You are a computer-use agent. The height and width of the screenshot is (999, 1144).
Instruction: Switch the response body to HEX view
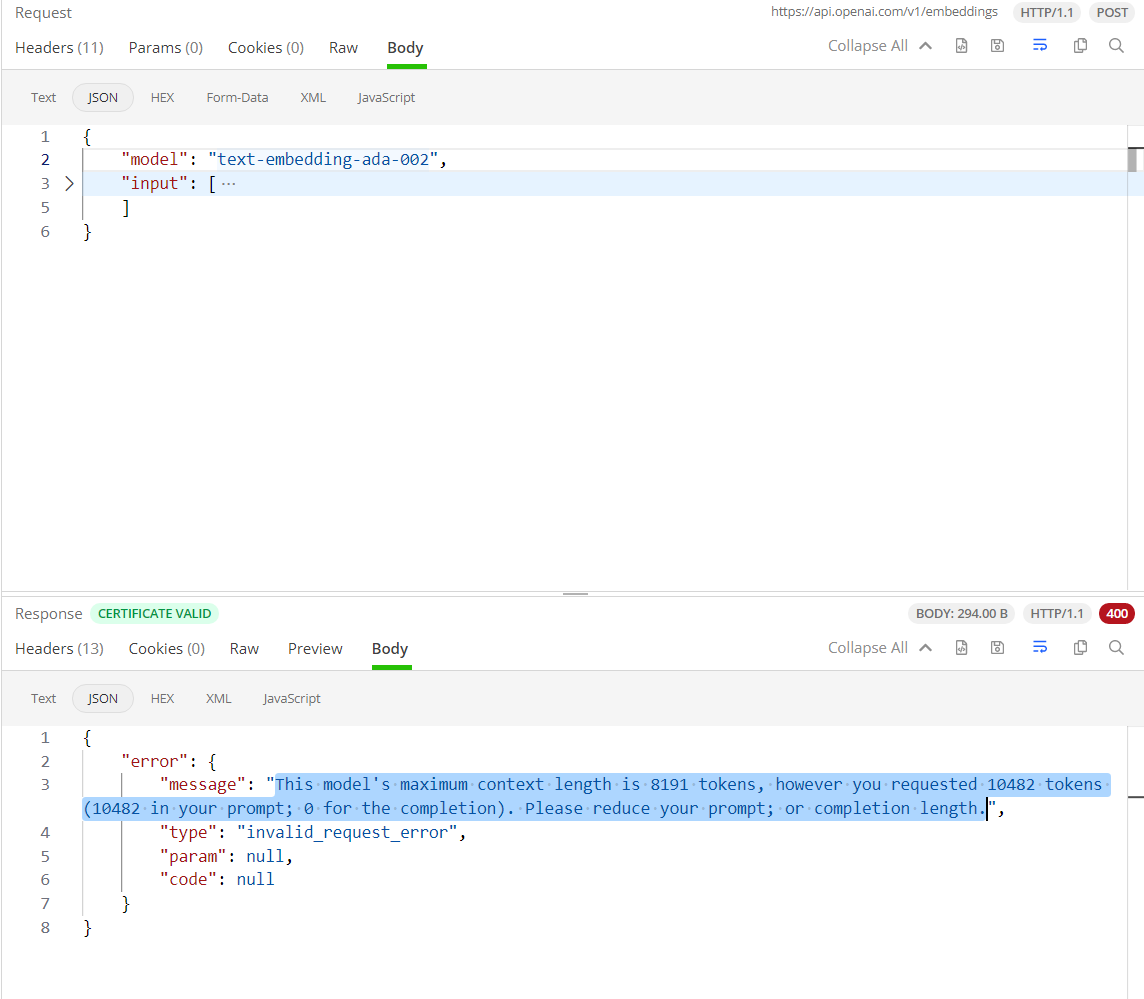pyautogui.click(x=162, y=699)
